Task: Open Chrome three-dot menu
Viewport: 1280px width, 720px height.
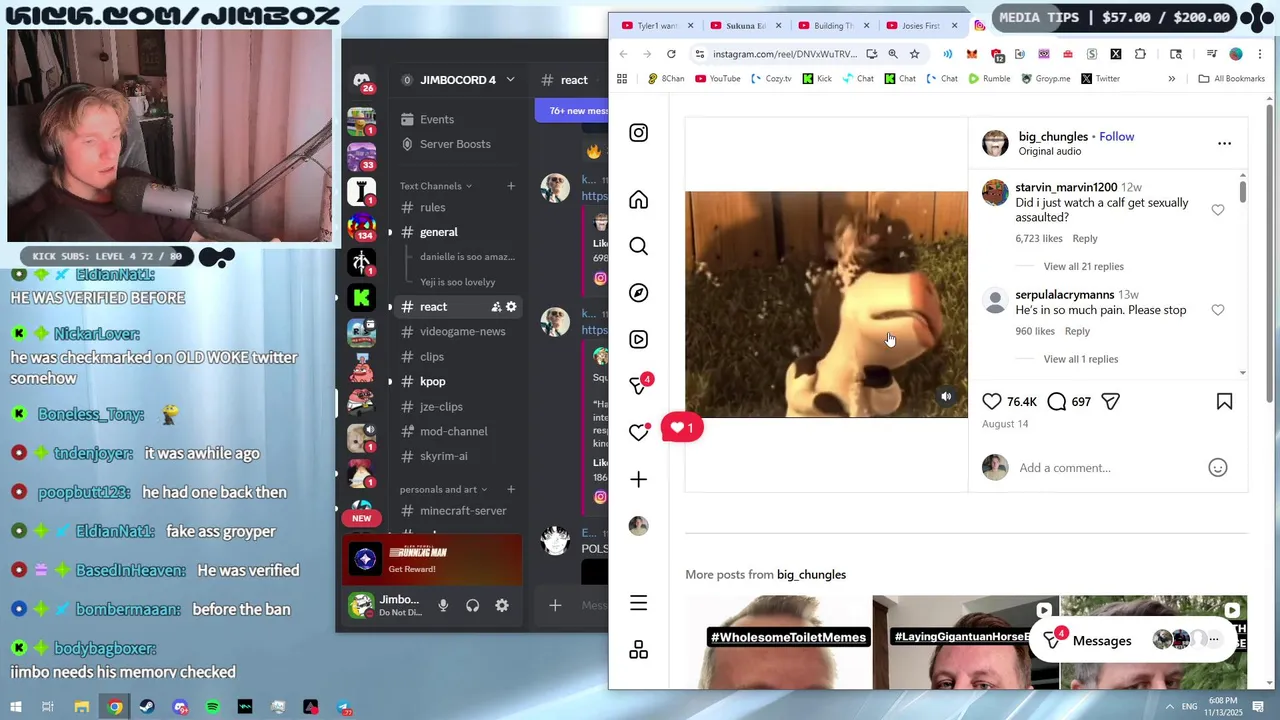Action: [1262, 54]
